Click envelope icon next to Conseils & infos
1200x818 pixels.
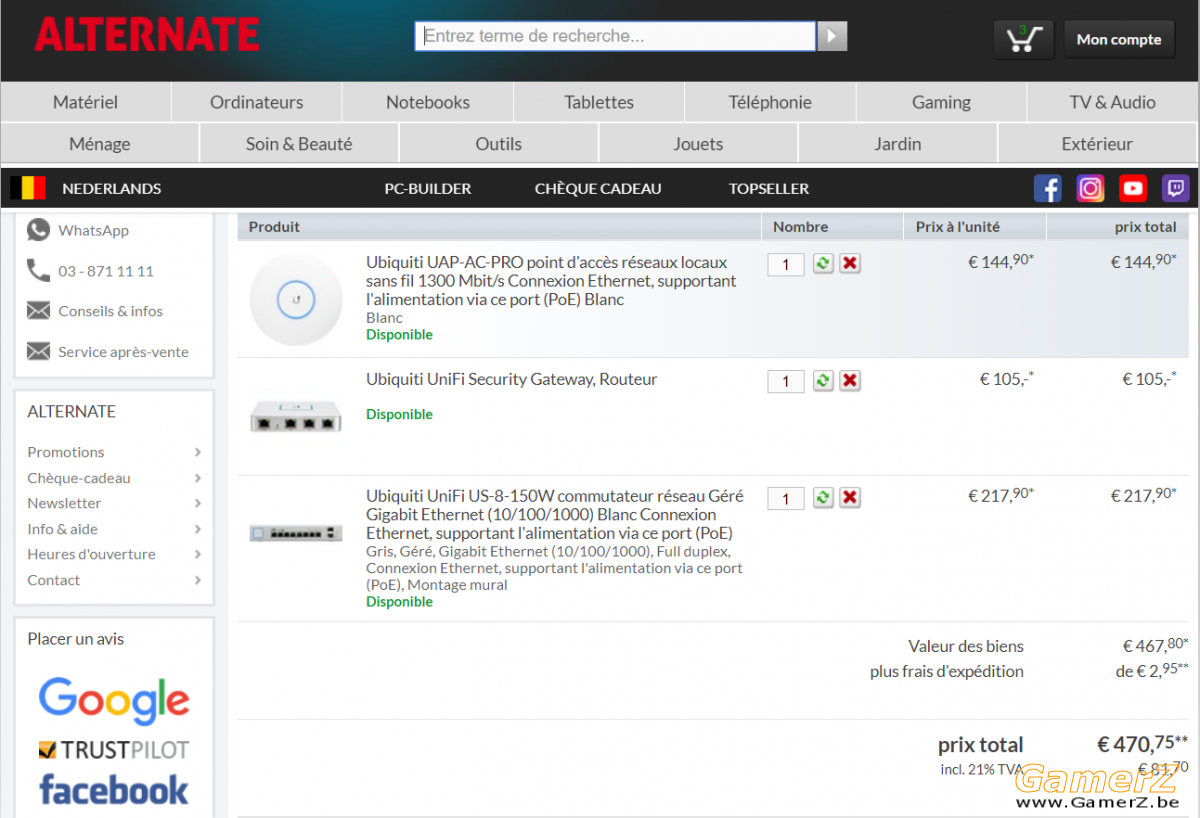38,311
